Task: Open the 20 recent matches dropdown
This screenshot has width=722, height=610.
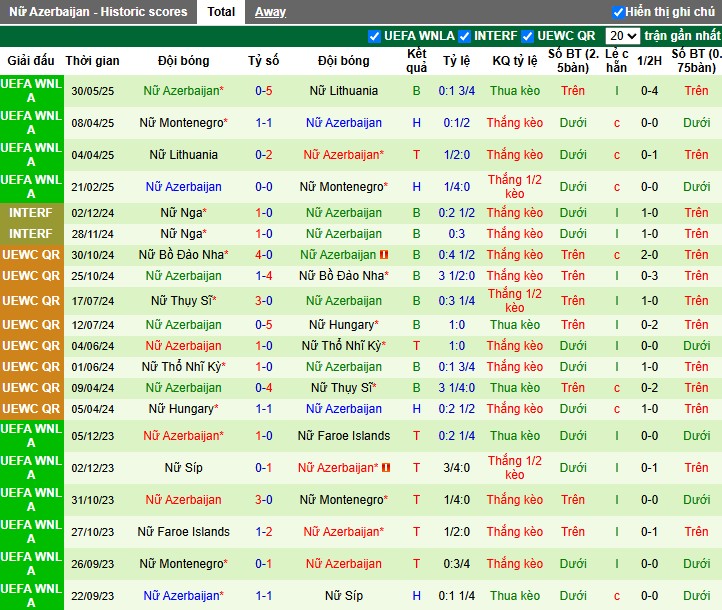Action: tap(622, 36)
